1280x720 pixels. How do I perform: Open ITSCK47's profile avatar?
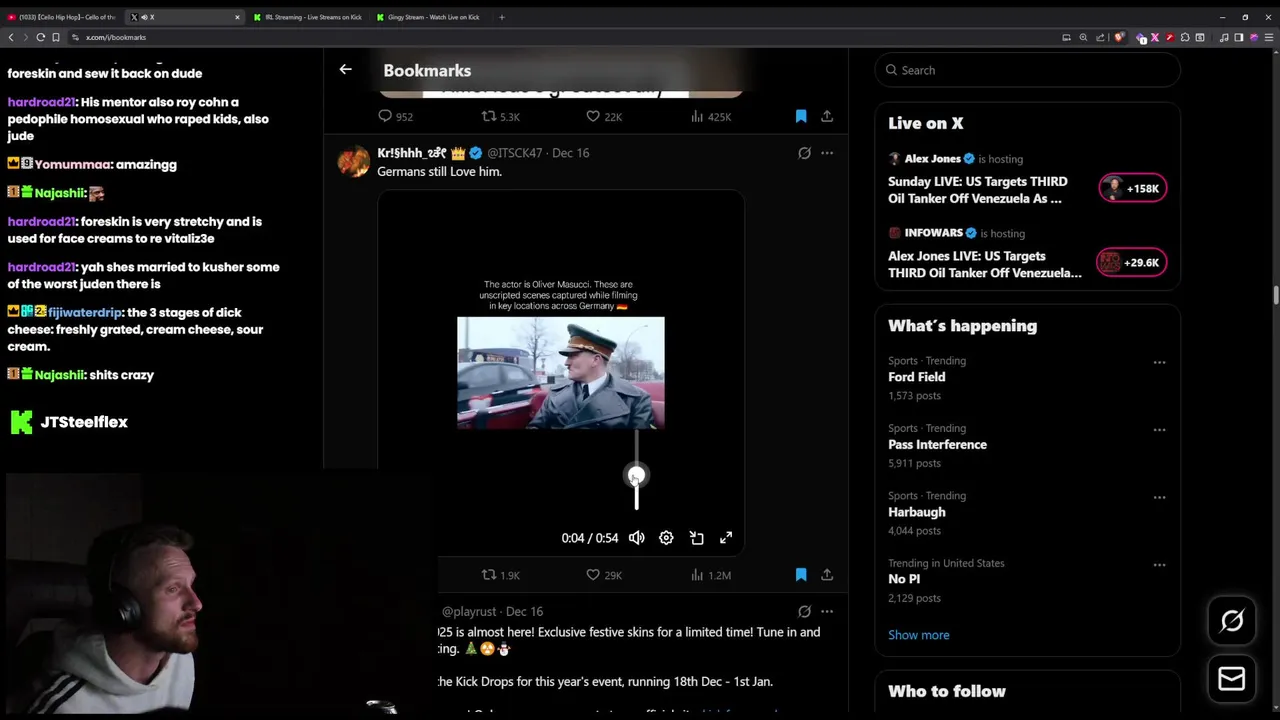point(354,161)
